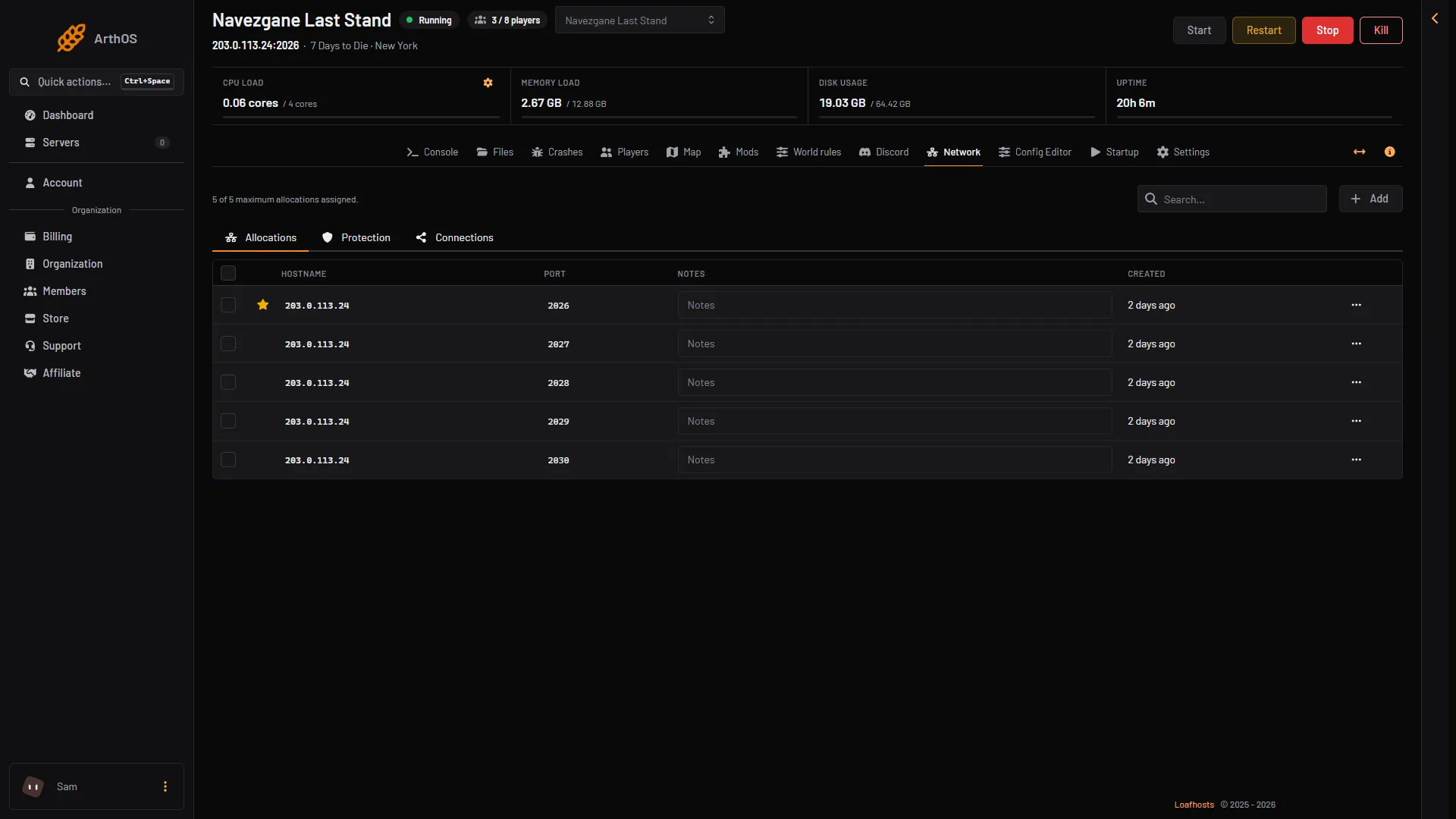Switch to the Protection sub-tab
The width and height of the screenshot is (1456, 819).
[356, 237]
